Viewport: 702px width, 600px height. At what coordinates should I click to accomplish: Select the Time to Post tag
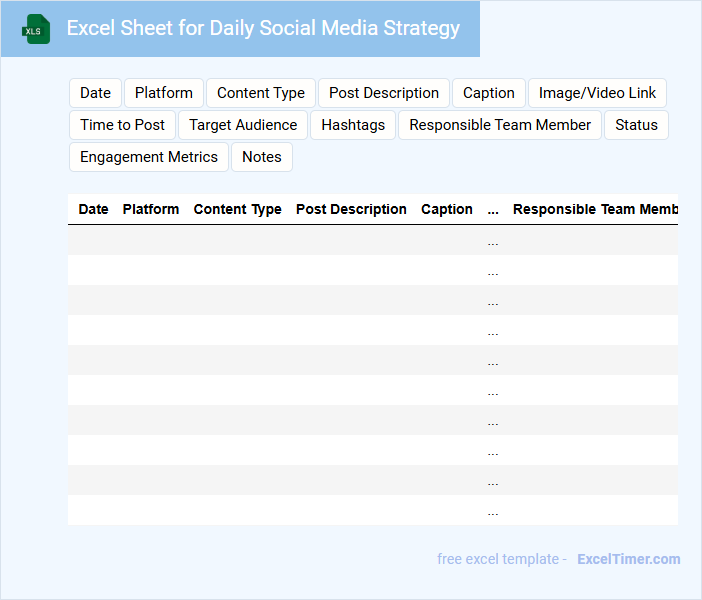(x=122, y=125)
